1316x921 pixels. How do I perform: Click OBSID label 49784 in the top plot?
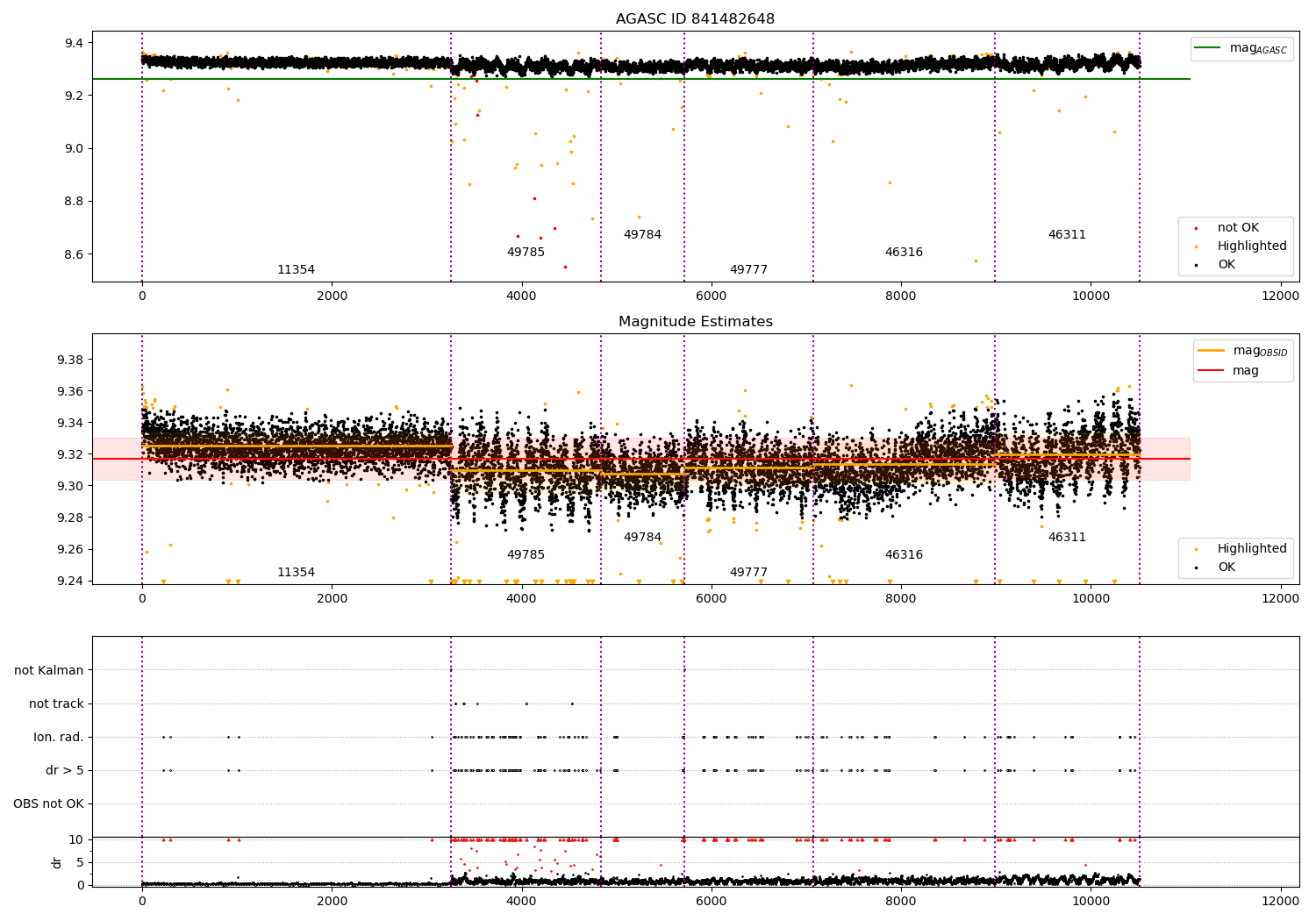(x=642, y=235)
